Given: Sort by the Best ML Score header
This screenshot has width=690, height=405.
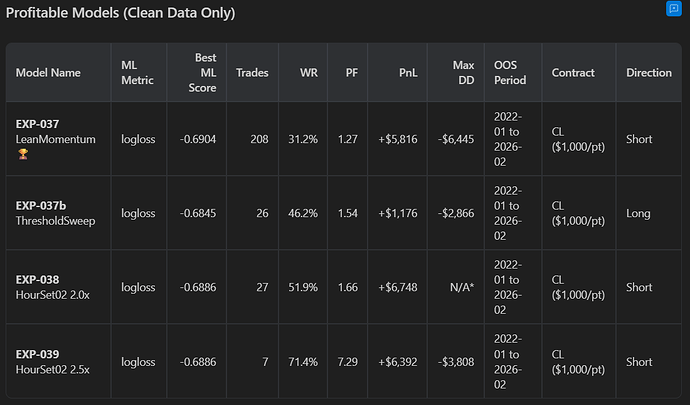Looking at the screenshot, I should [200, 73].
